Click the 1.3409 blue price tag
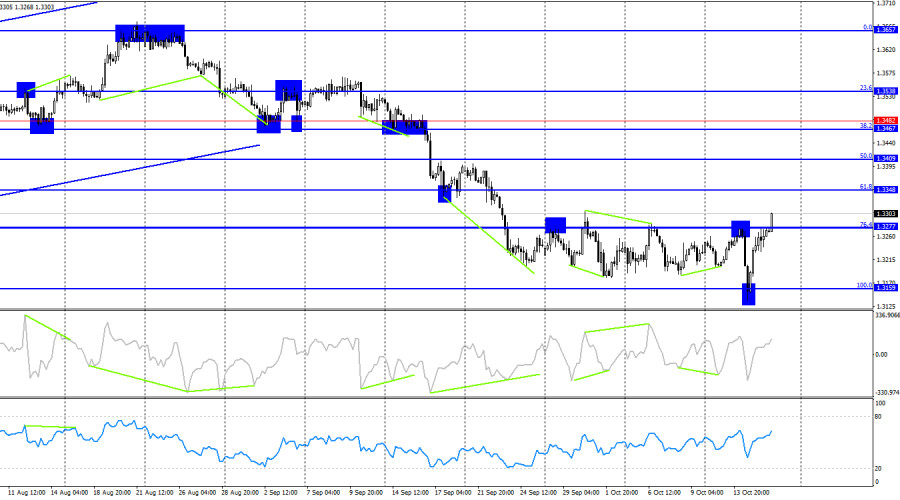This screenshot has width=900, height=500. [885, 158]
